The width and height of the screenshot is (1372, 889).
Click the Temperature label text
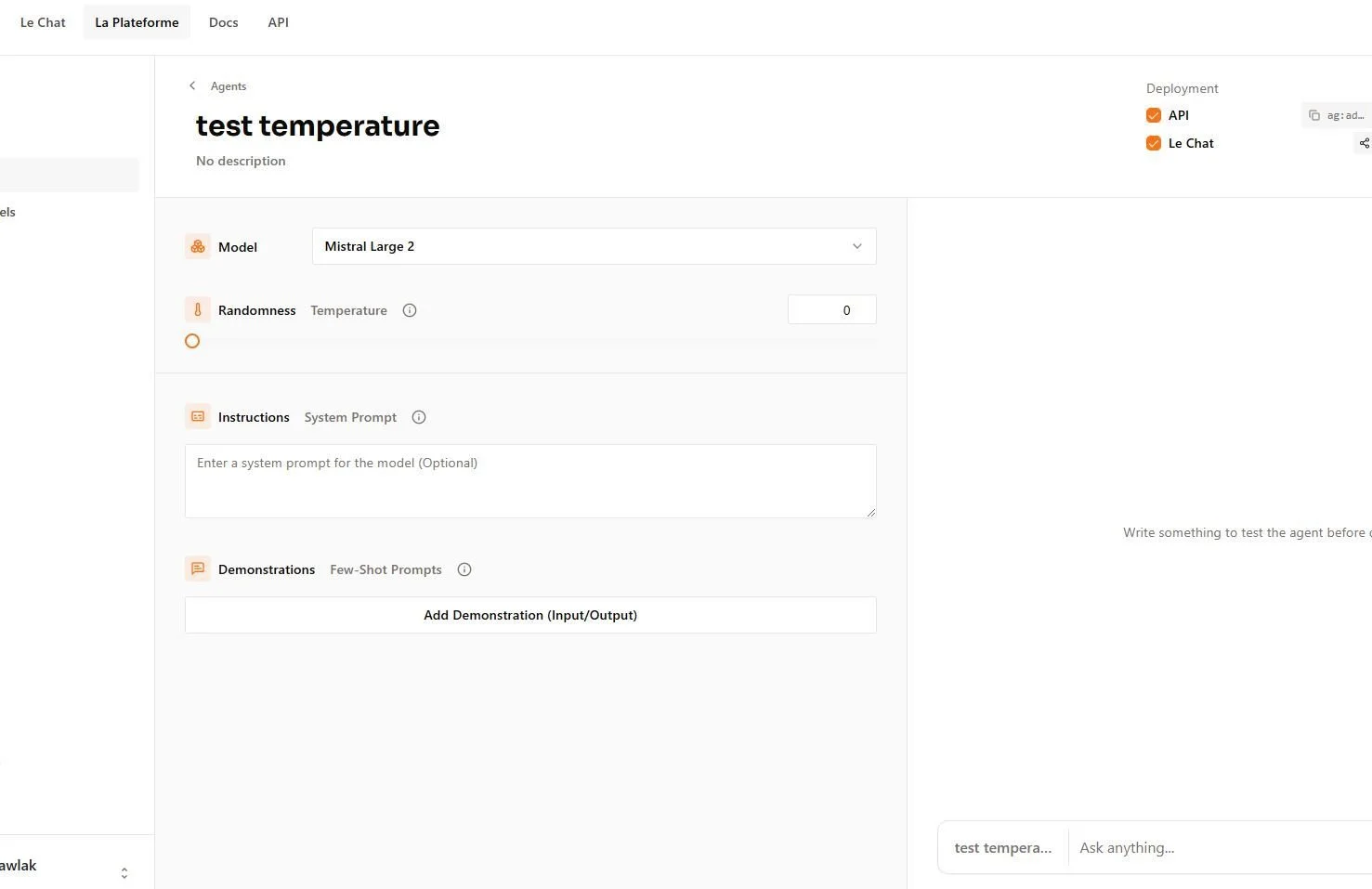[x=348, y=310]
